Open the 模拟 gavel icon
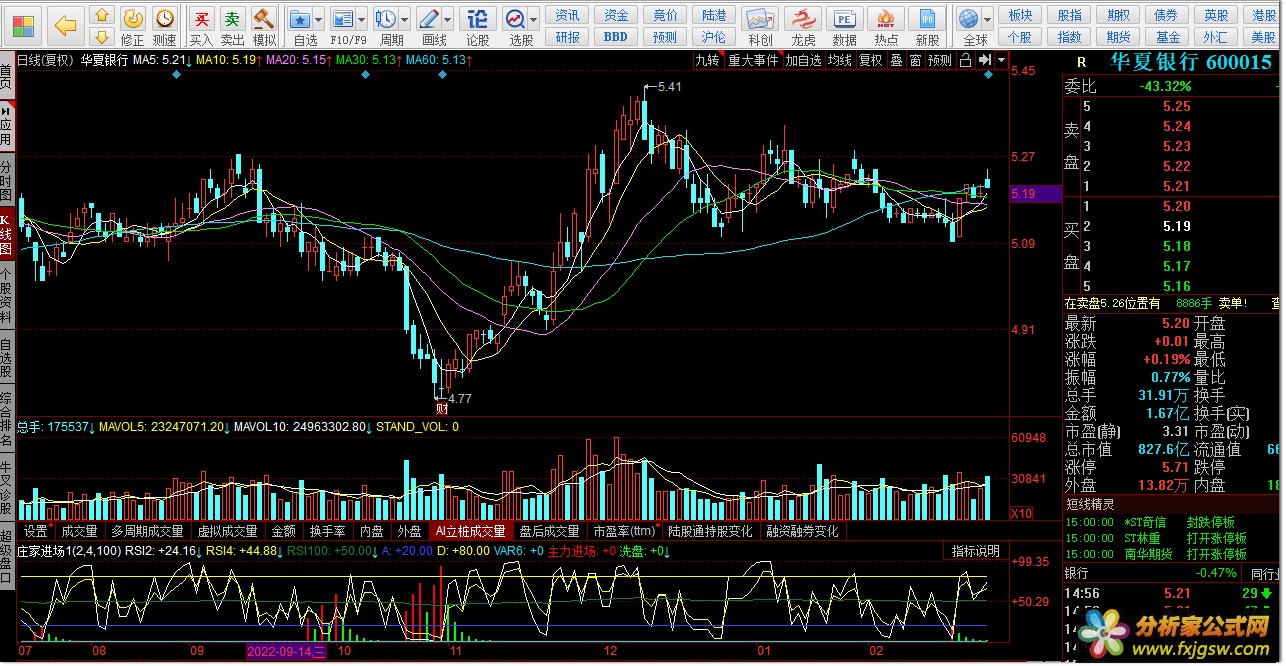This screenshot has height=666, width=1286. pos(264,18)
